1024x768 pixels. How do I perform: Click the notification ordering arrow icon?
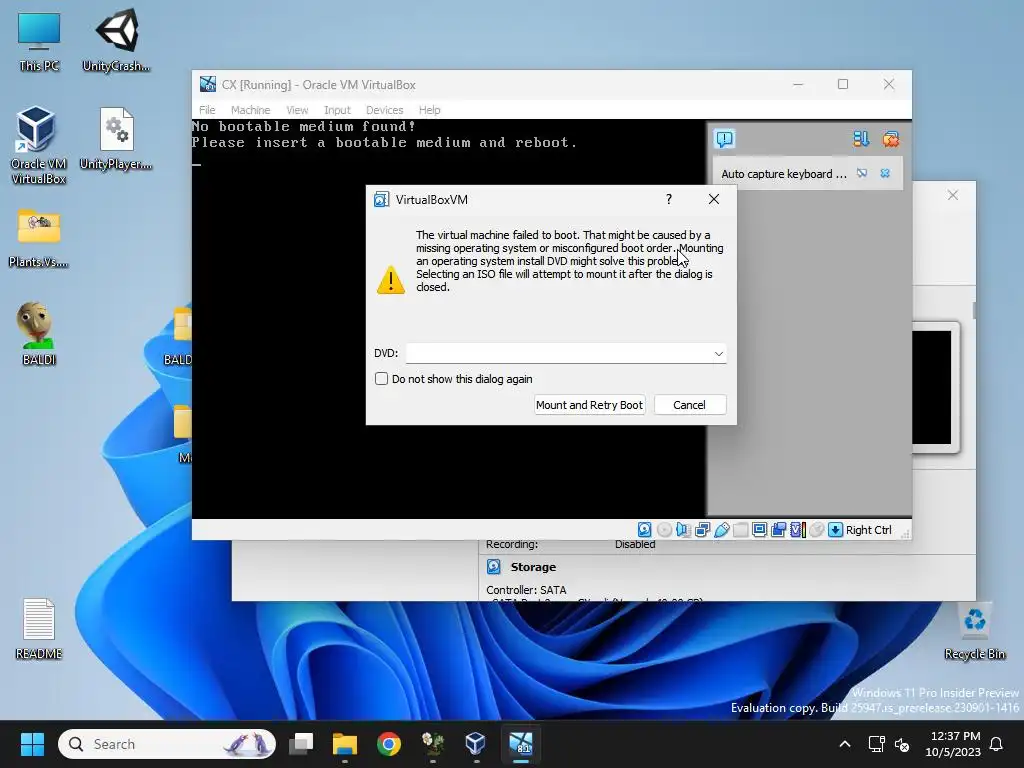point(861,138)
